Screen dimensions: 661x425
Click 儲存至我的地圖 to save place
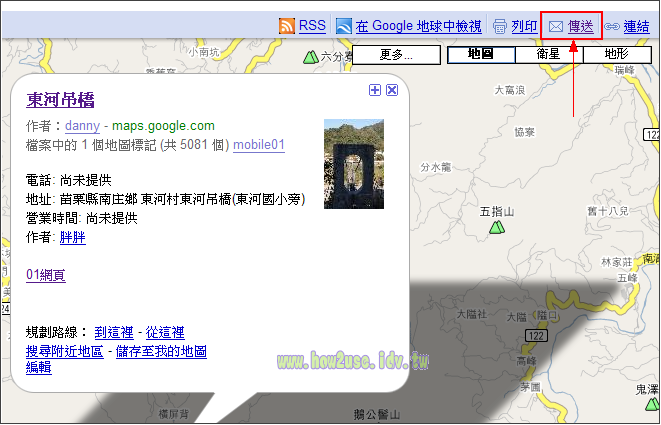(x=161, y=351)
